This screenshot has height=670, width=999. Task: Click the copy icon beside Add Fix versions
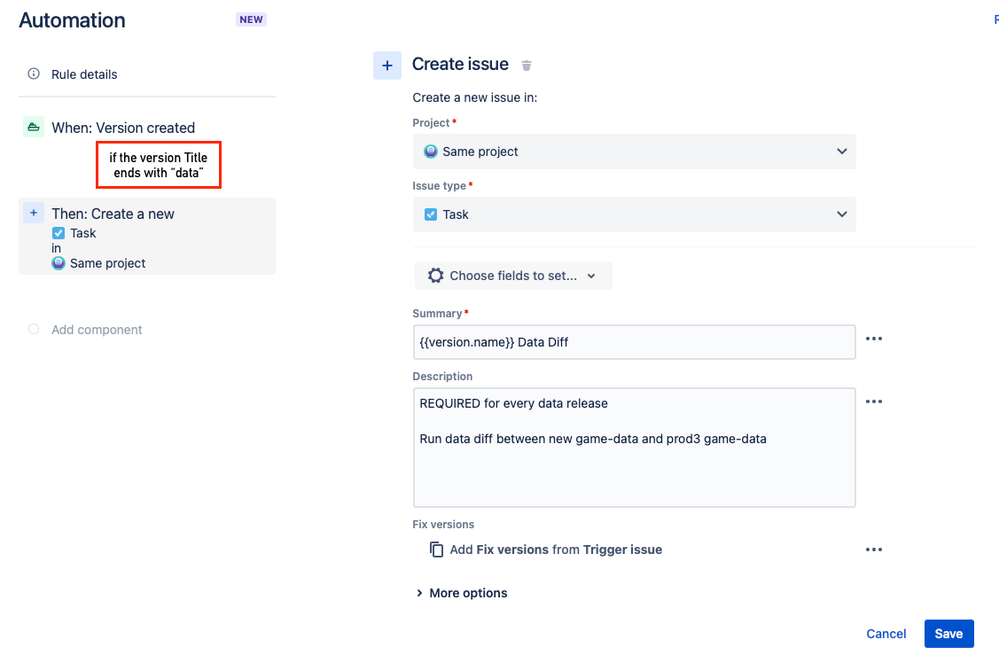coord(436,550)
